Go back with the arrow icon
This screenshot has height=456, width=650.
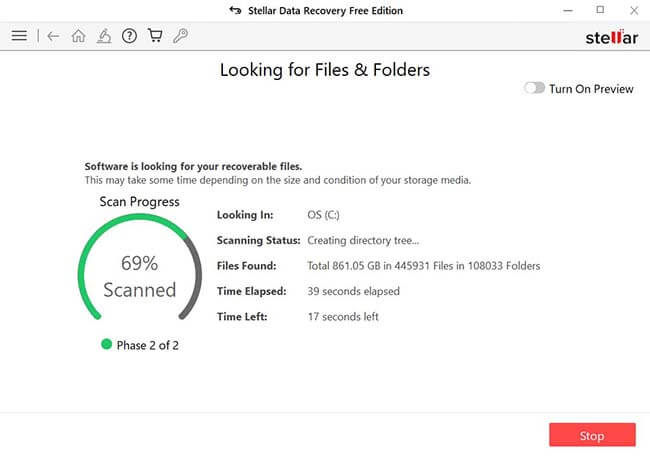click(53, 36)
